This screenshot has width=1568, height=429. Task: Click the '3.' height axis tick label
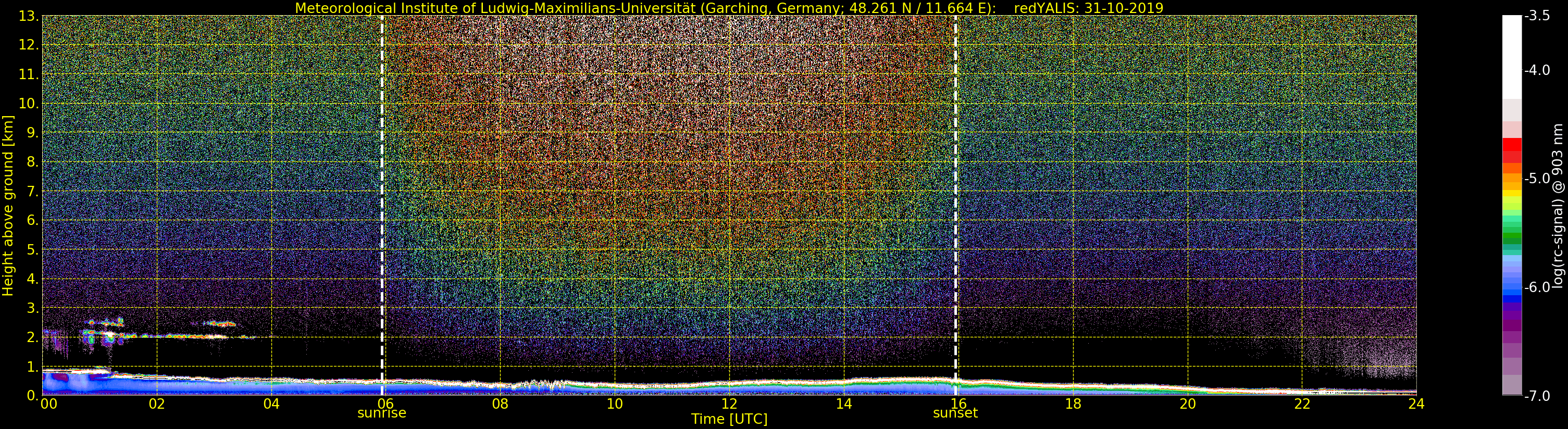32,308
